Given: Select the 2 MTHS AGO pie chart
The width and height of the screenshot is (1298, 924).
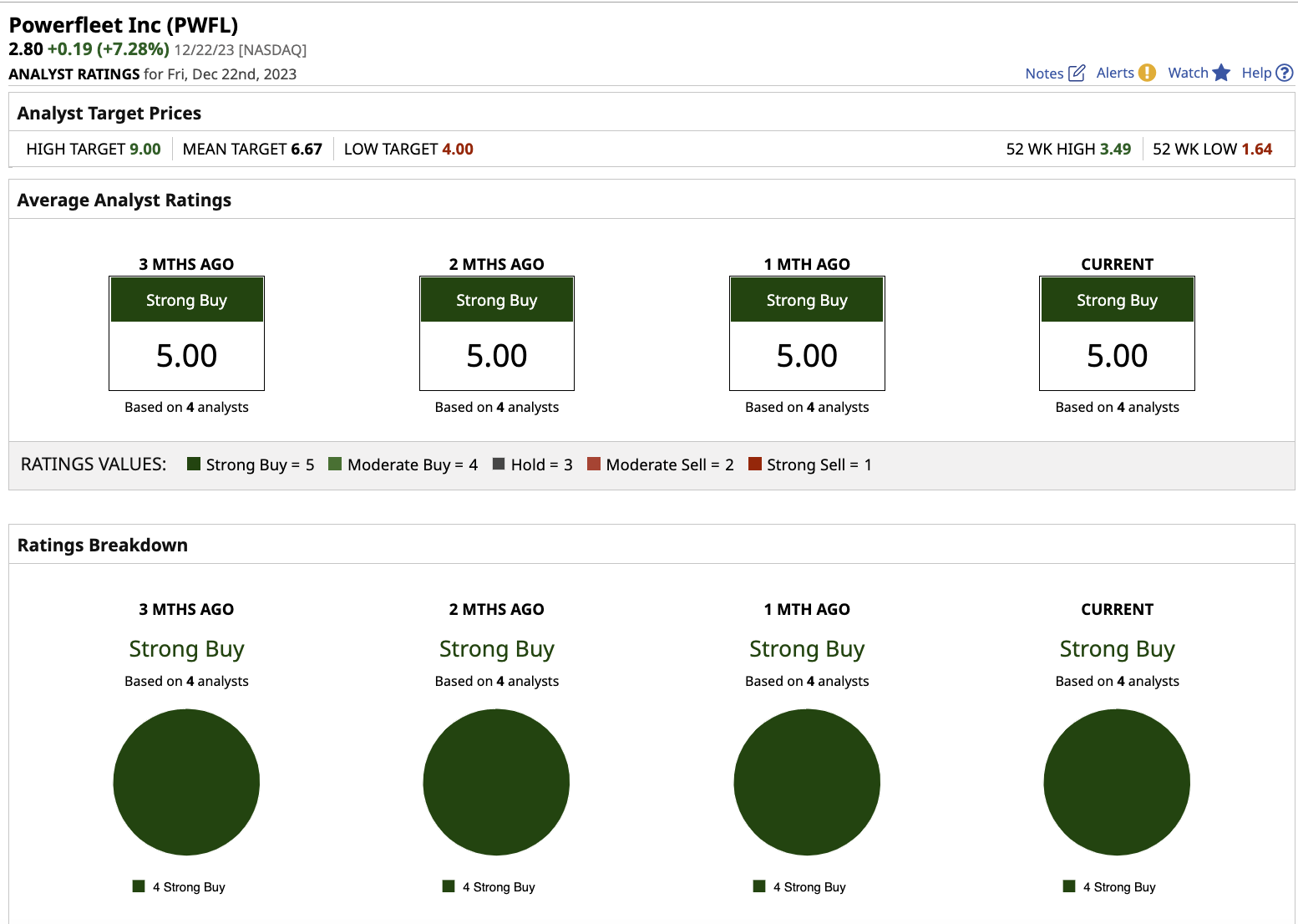Looking at the screenshot, I should [496, 782].
